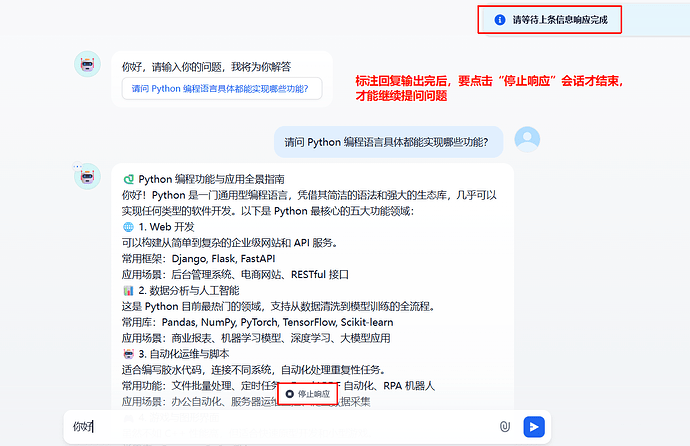Image resolution: width=690 pixels, height=446 pixels.
Task: Click the info icon in the notification
Action: [x=499, y=19]
